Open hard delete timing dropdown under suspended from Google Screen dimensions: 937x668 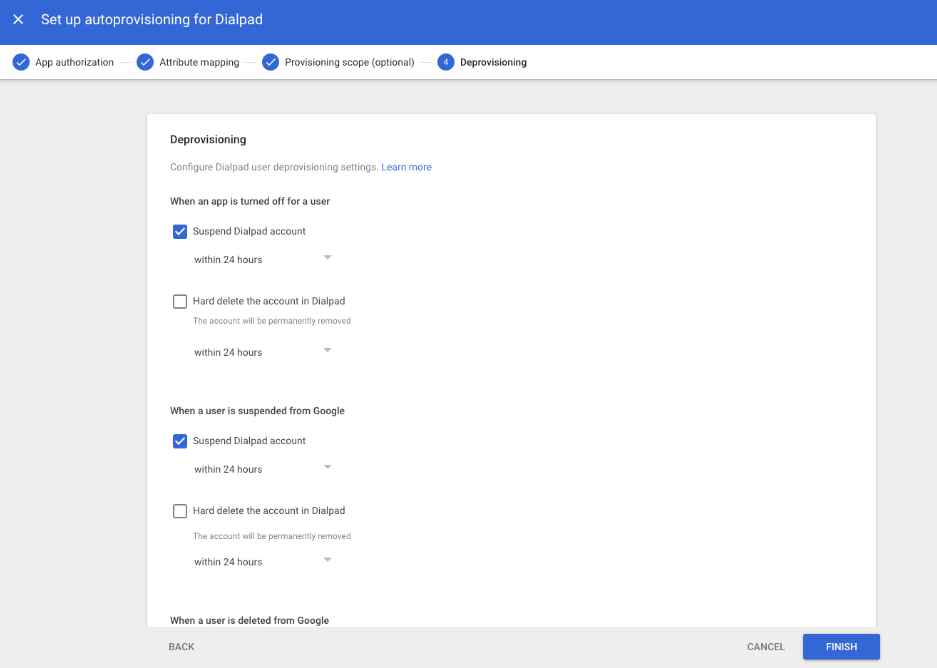(263, 562)
